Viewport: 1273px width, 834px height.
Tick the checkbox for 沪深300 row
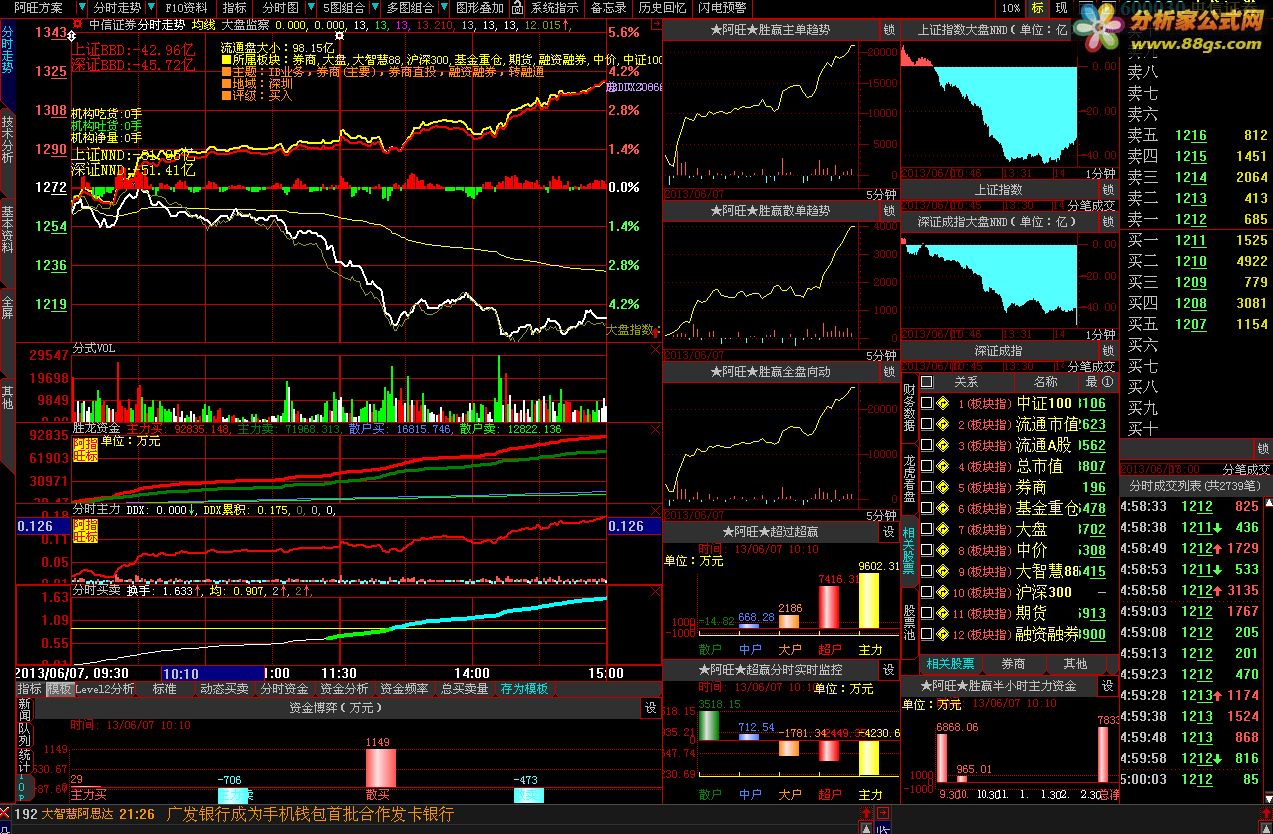927,592
